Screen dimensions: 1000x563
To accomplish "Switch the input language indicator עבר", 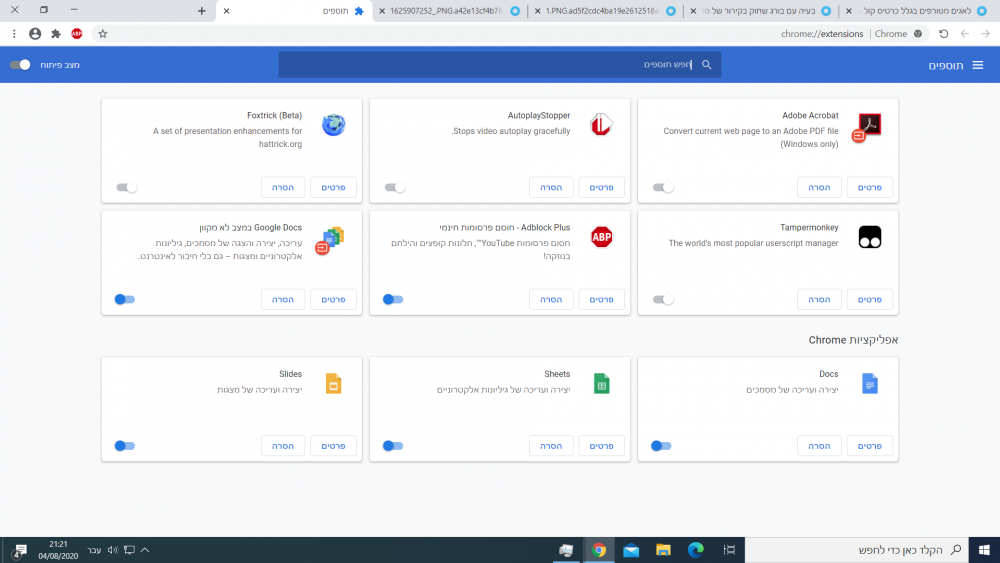I will (94, 550).
